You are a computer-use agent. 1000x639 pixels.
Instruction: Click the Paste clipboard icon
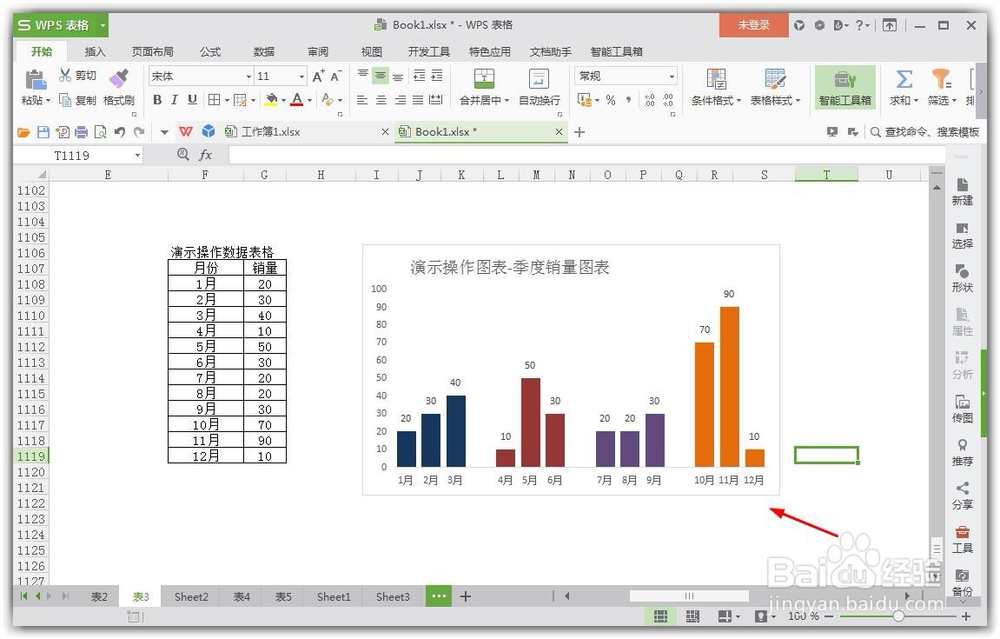tap(35, 80)
